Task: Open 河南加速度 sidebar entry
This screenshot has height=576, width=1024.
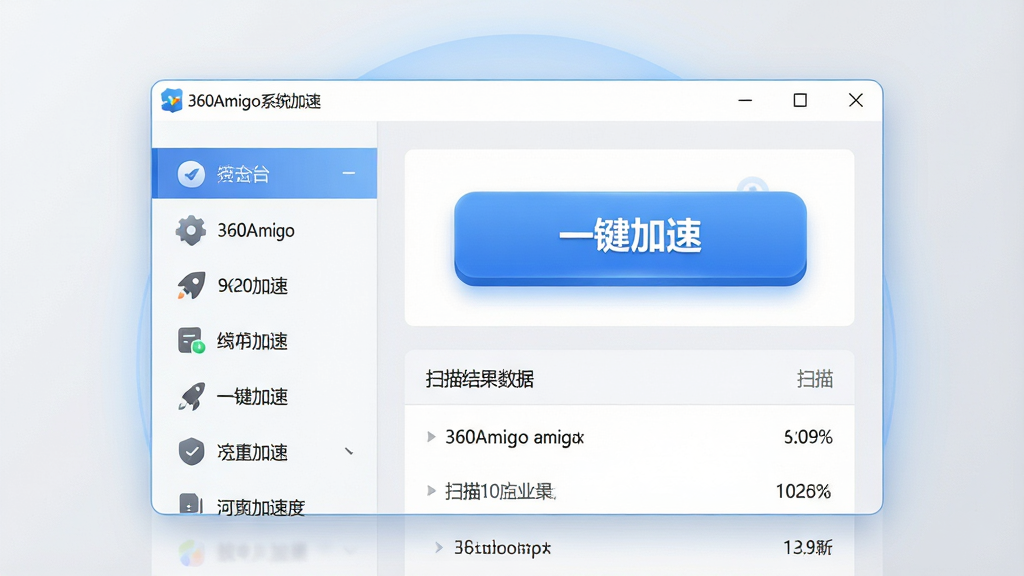Action: (264, 502)
